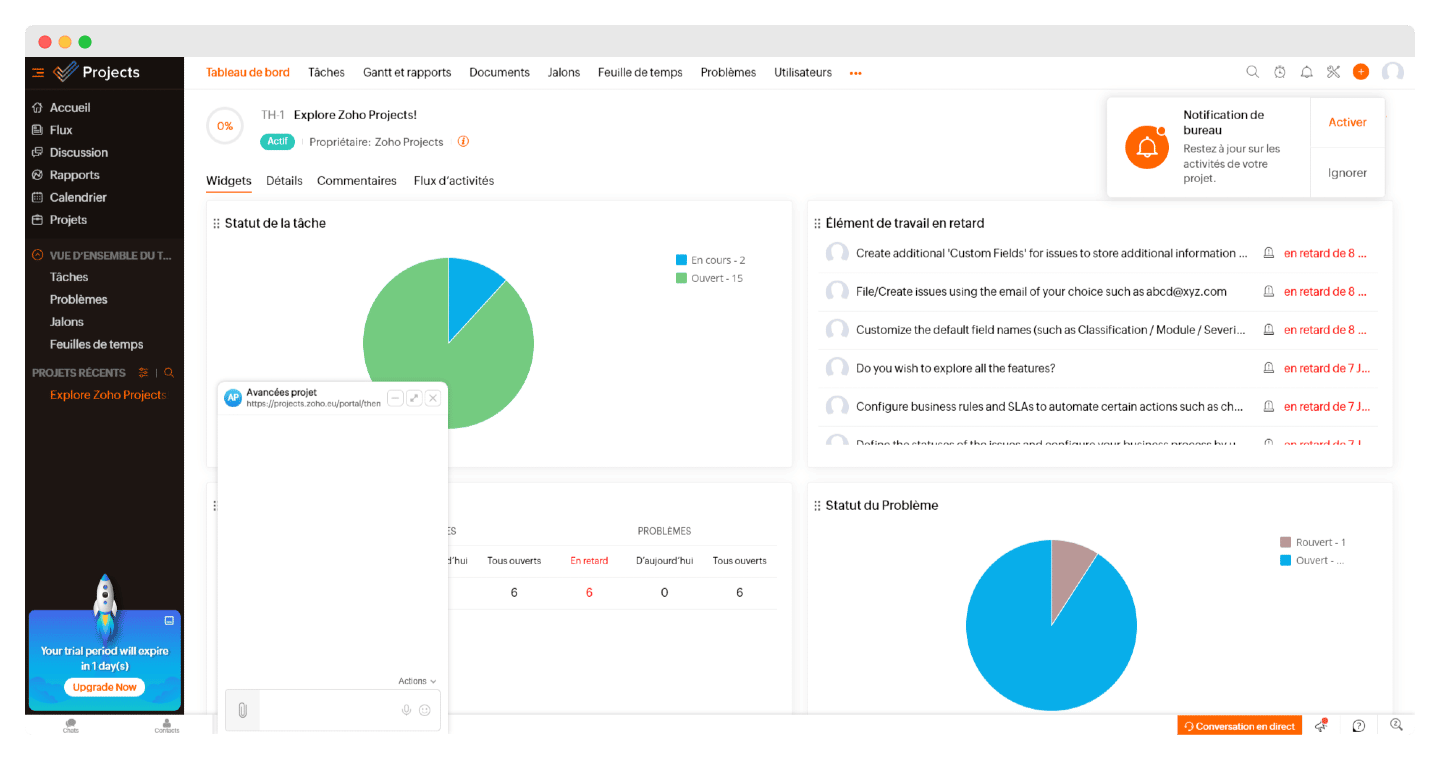This screenshot has height=760, width=1440.
Task: Open the emoji smiley picker in chat
Action: (425, 710)
